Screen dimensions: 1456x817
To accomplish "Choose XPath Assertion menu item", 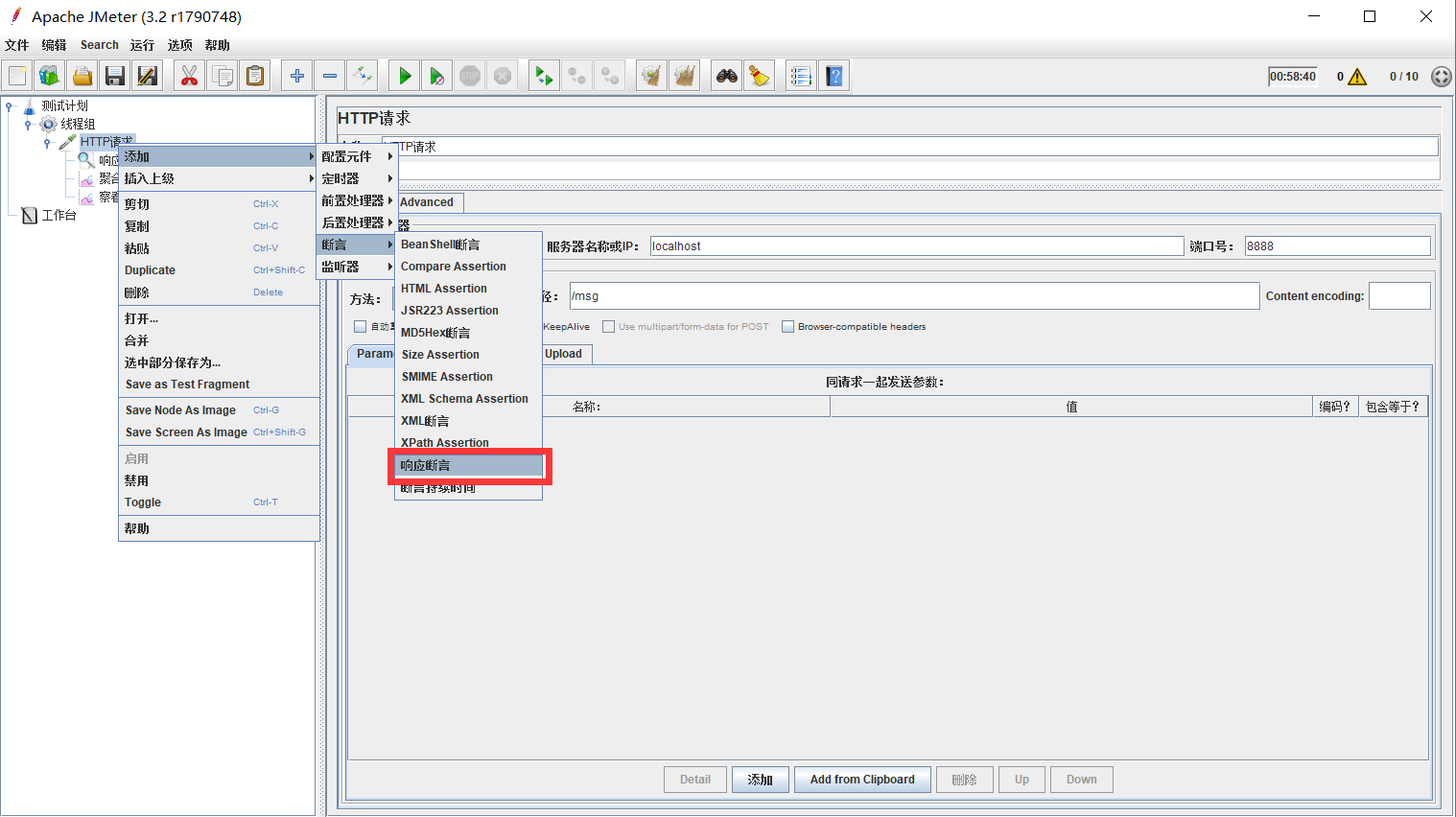I will tap(469, 443).
